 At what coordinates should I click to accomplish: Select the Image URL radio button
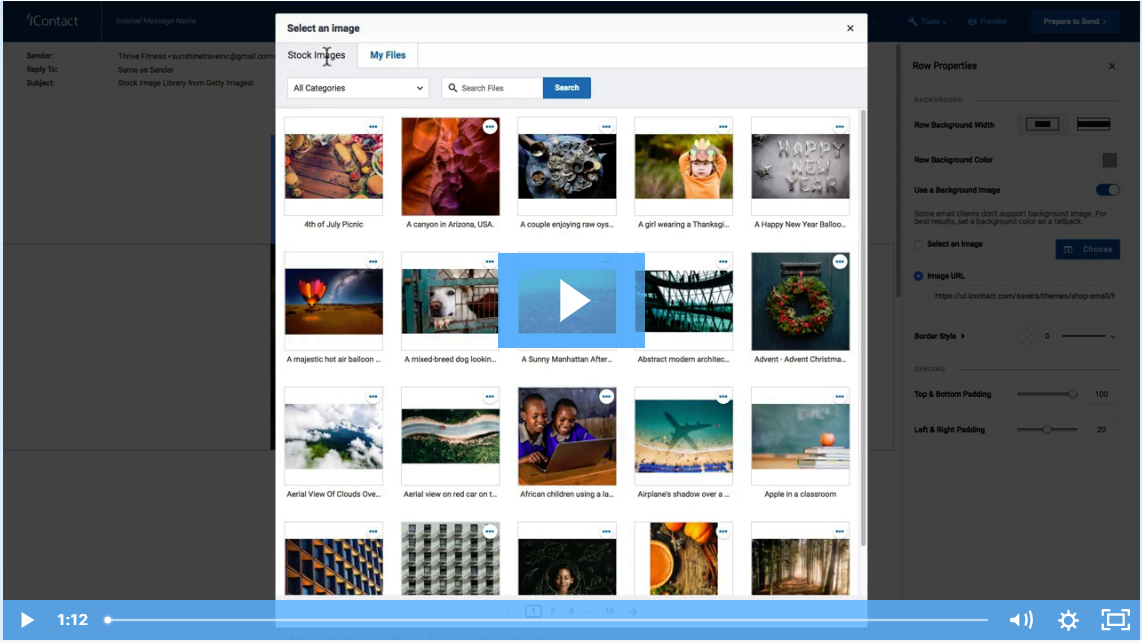pyautogui.click(x=919, y=277)
